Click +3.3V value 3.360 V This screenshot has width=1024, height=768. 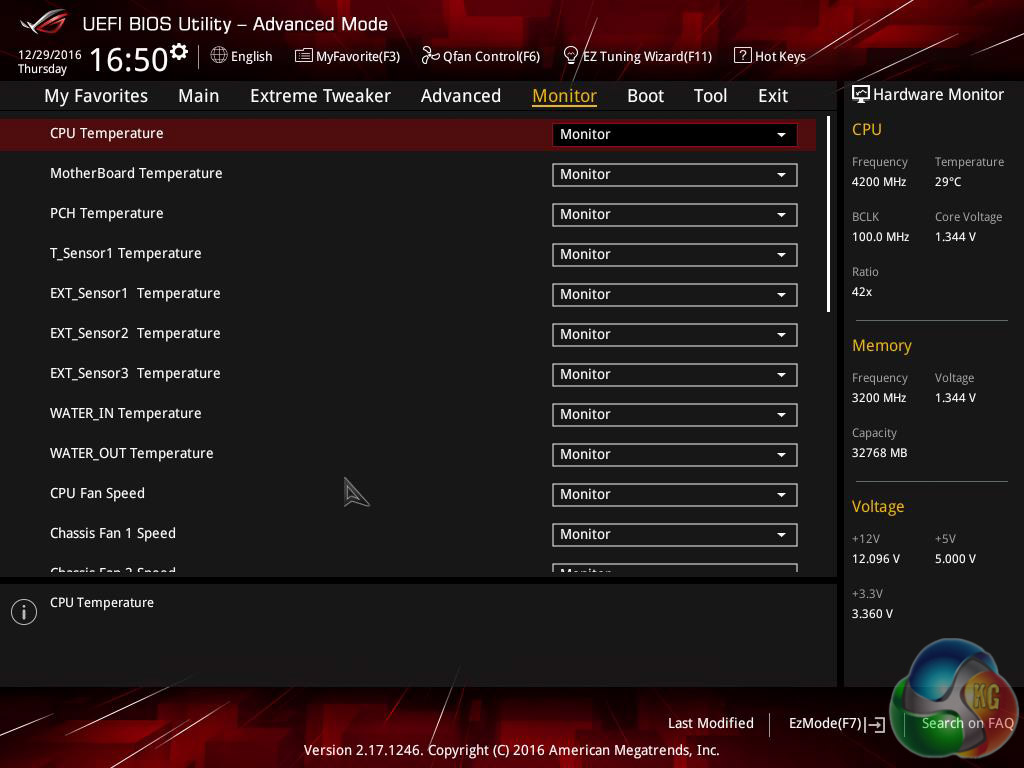point(872,614)
